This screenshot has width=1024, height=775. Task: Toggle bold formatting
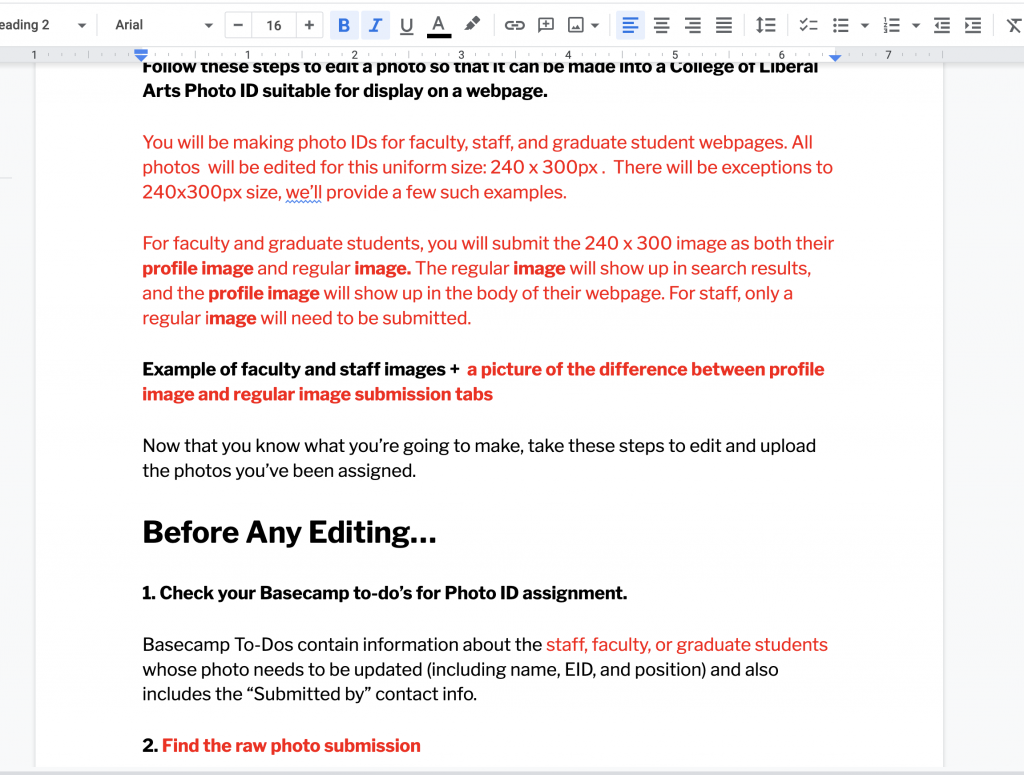pos(344,25)
